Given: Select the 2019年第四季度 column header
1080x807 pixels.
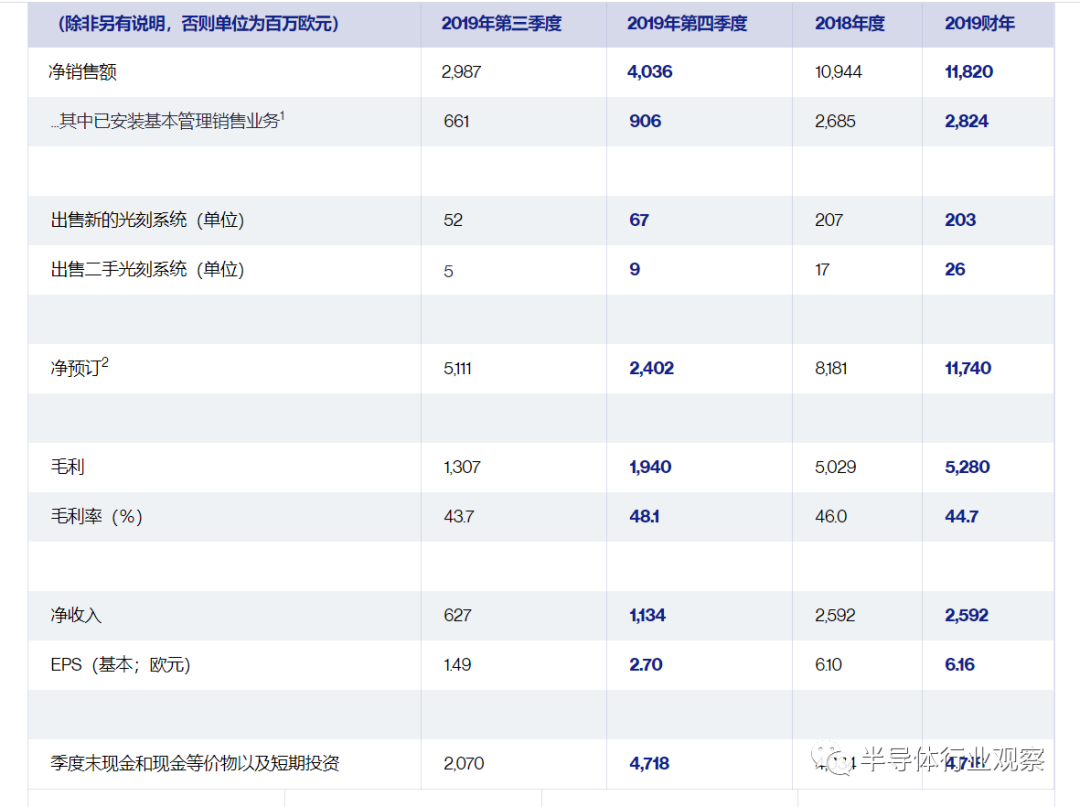Looking at the screenshot, I should click(x=687, y=23).
